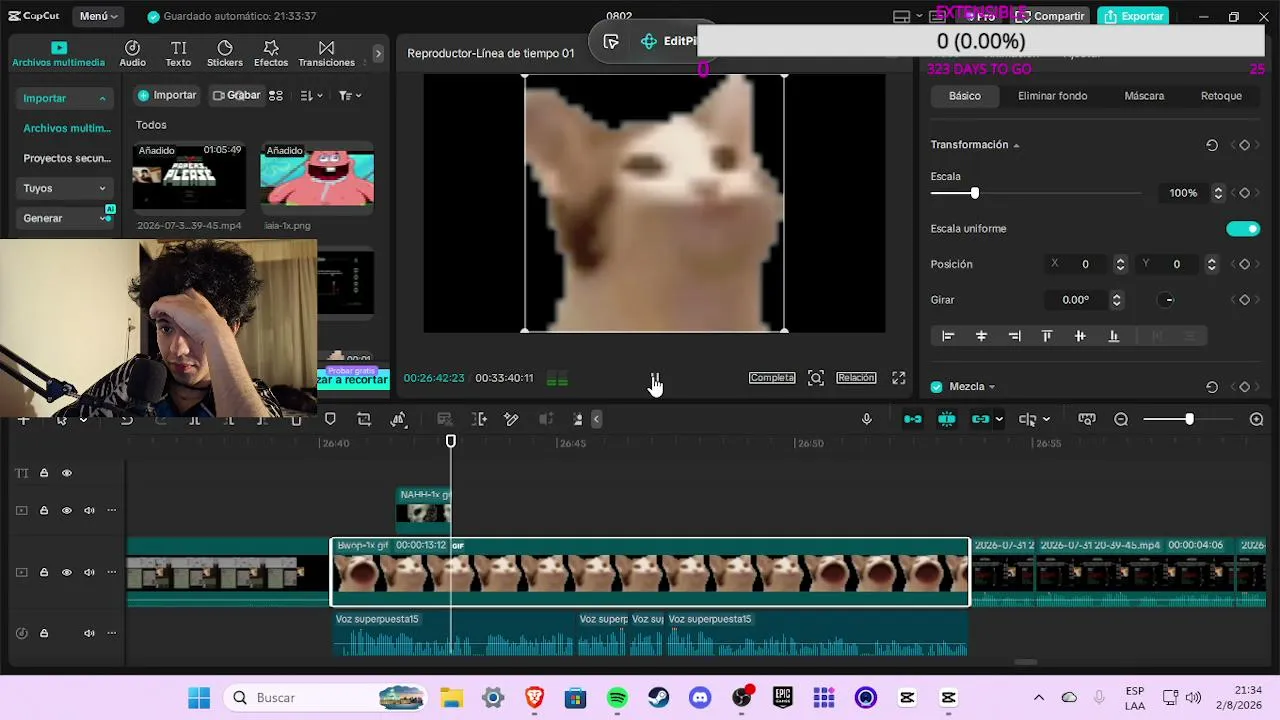Open Discord from the taskbar
Viewport: 1280px width, 720px height.
pyautogui.click(x=700, y=698)
